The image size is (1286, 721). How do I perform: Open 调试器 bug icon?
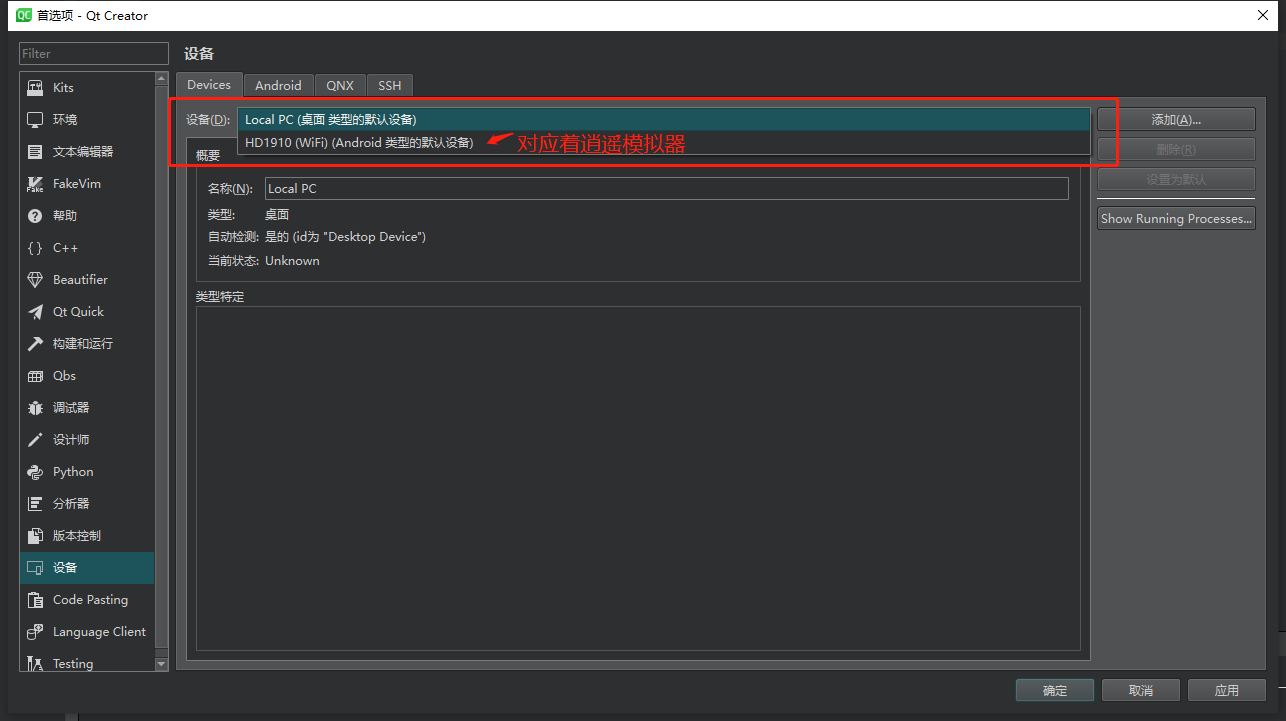[x=35, y=408]
